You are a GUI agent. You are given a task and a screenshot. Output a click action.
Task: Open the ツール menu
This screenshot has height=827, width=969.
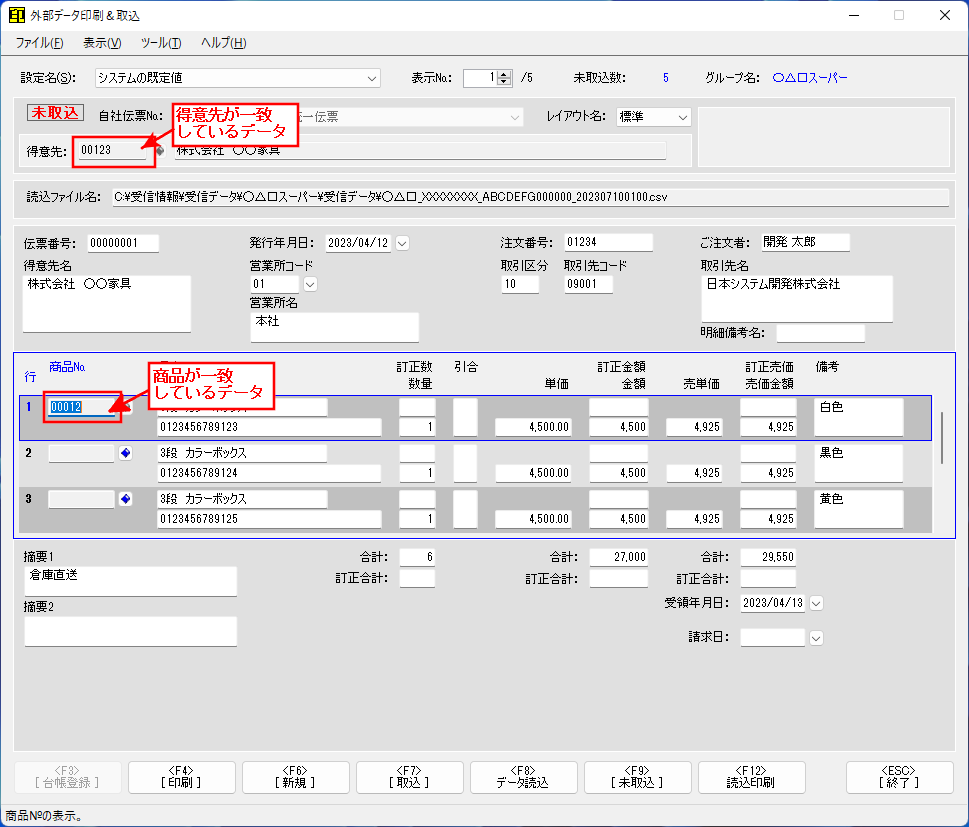(161, 43)
